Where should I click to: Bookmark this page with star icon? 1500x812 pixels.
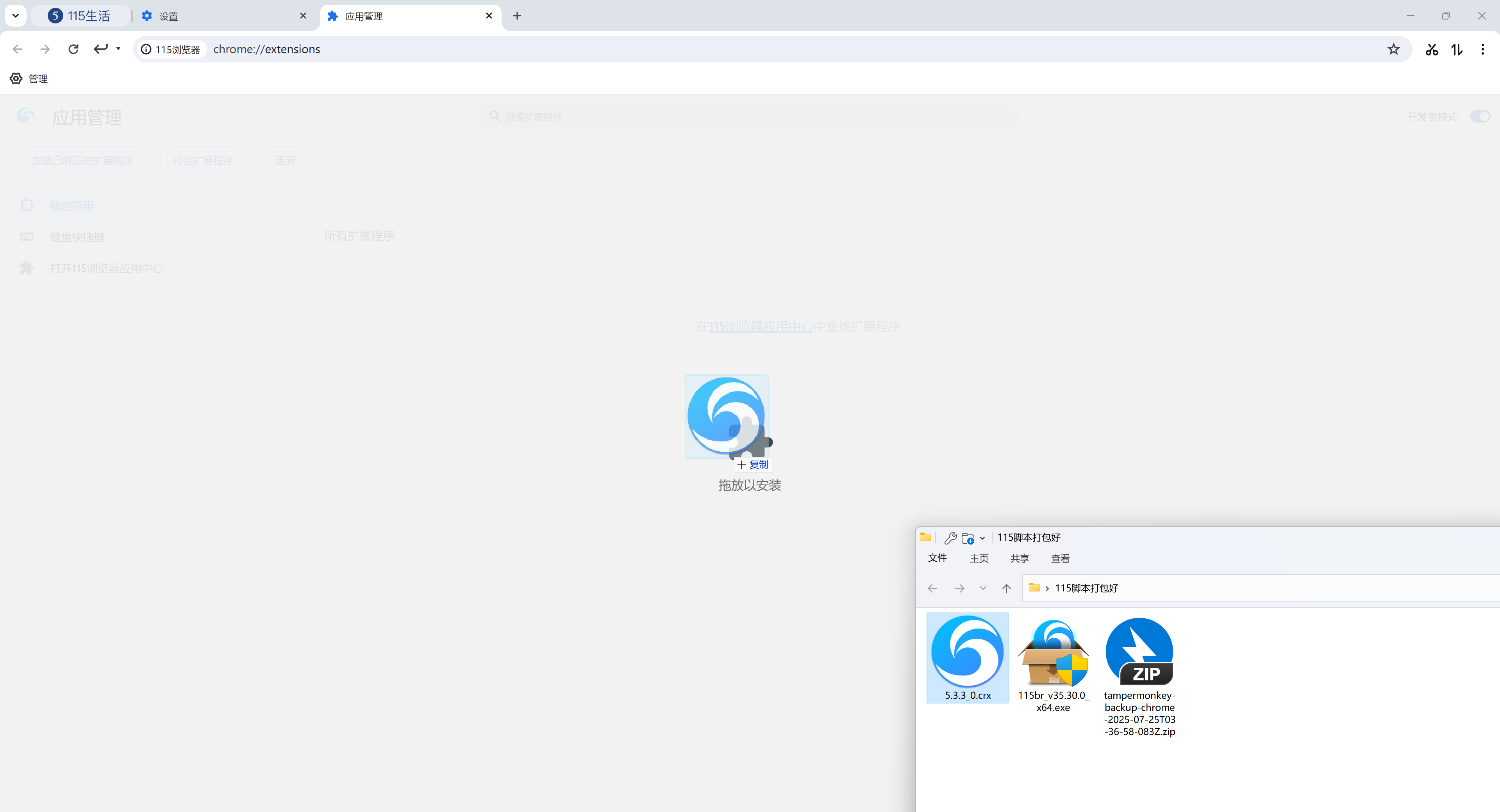pos(1393,50)
